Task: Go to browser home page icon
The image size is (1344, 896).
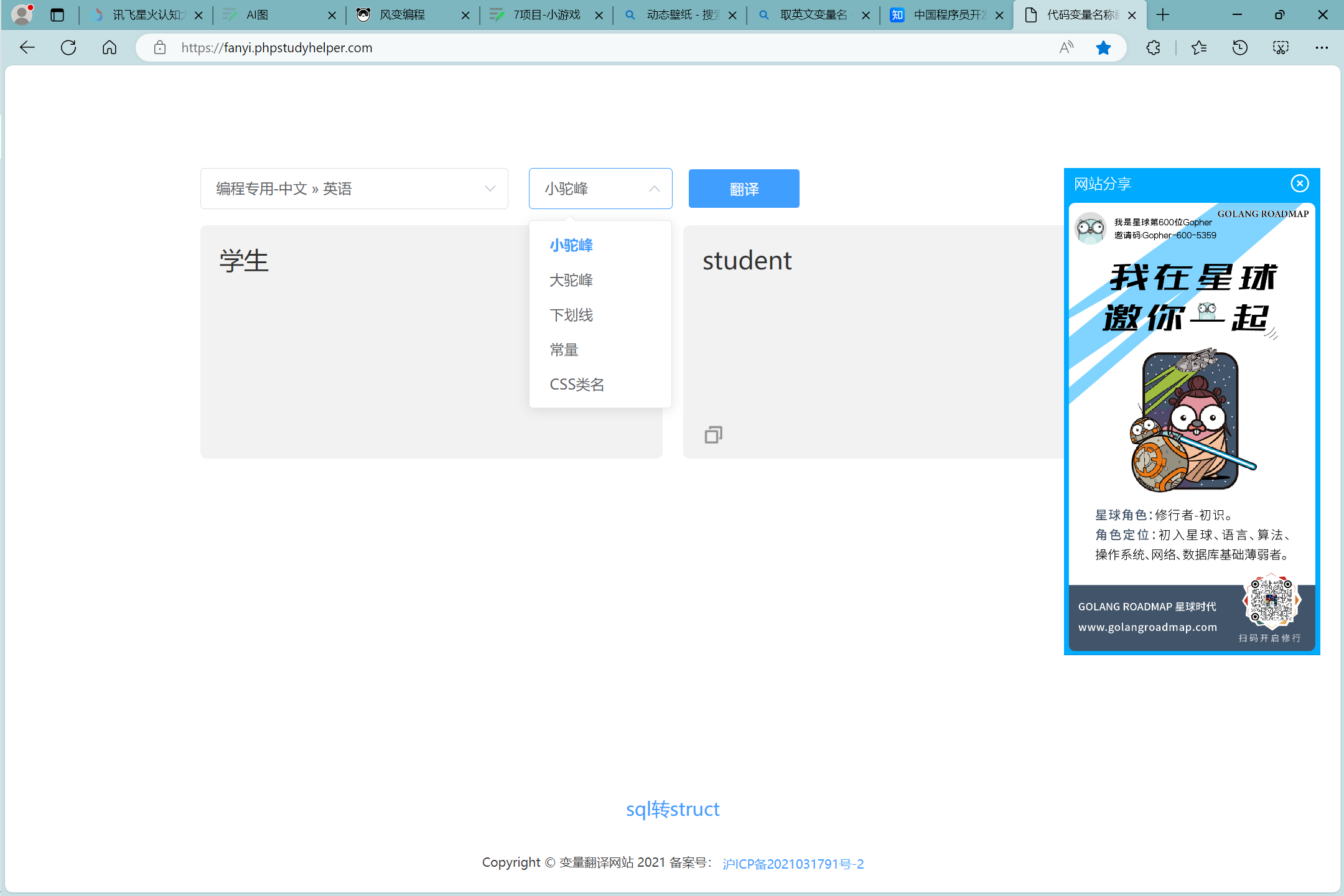Action: pyautogui.click(x=110, y=48)
